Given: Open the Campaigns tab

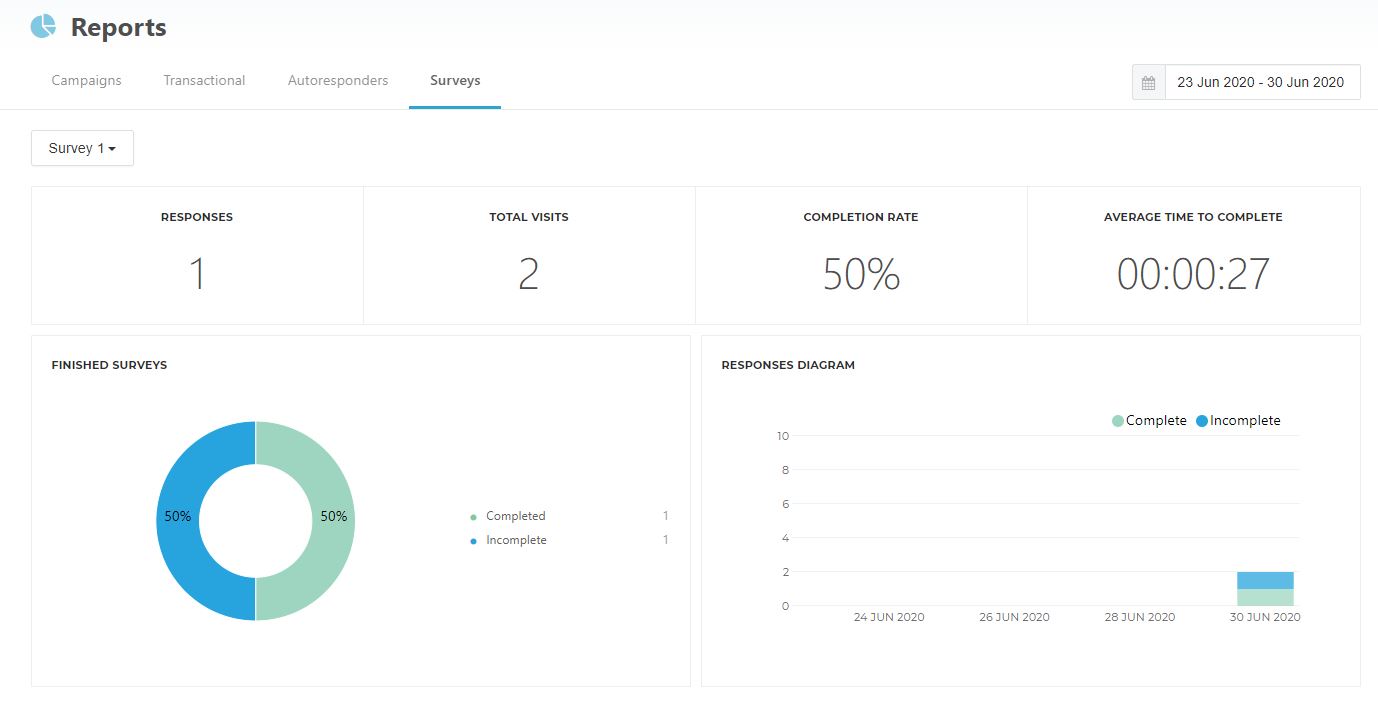Looking at the screenshot, I should tap(86, 81).
